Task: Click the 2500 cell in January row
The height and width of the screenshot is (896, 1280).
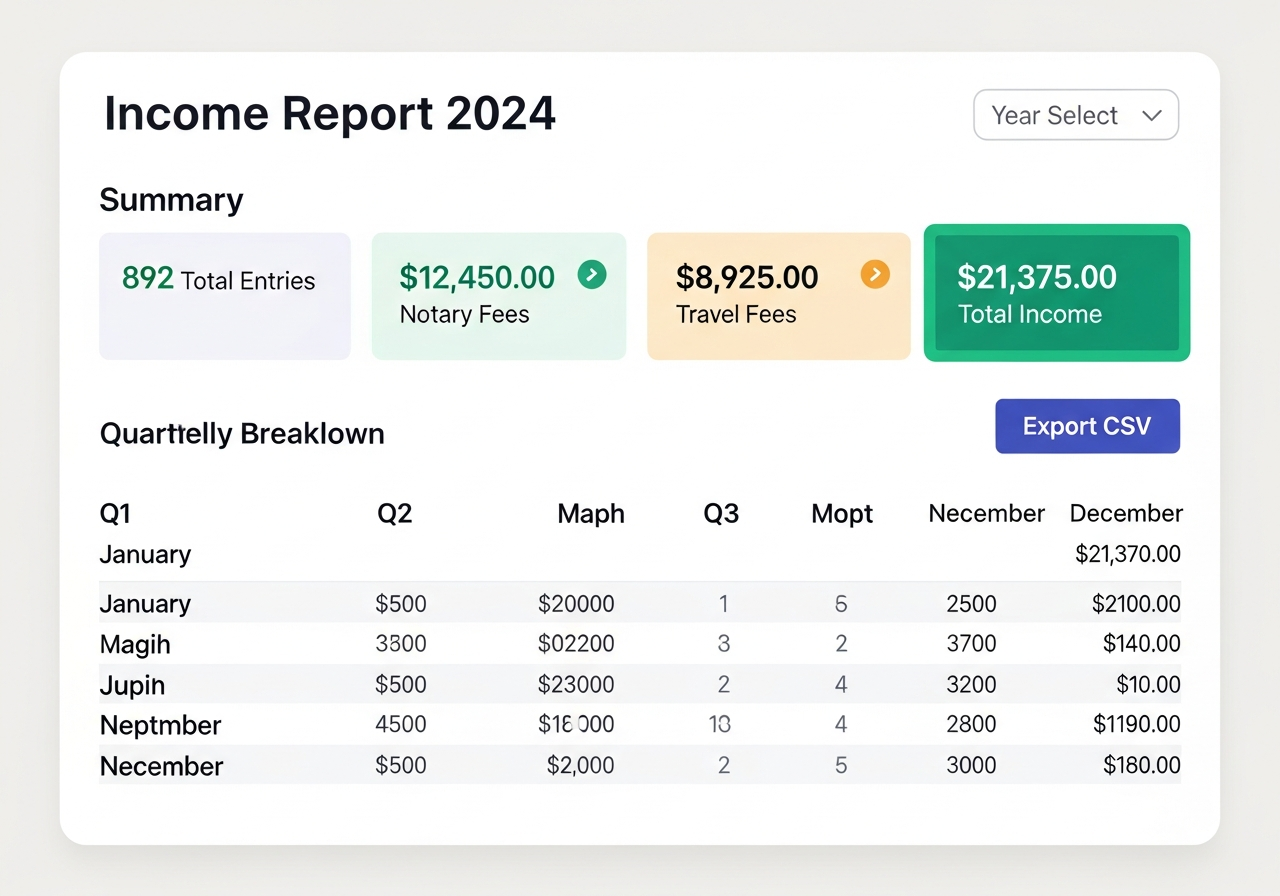Action: click(971, 604)
